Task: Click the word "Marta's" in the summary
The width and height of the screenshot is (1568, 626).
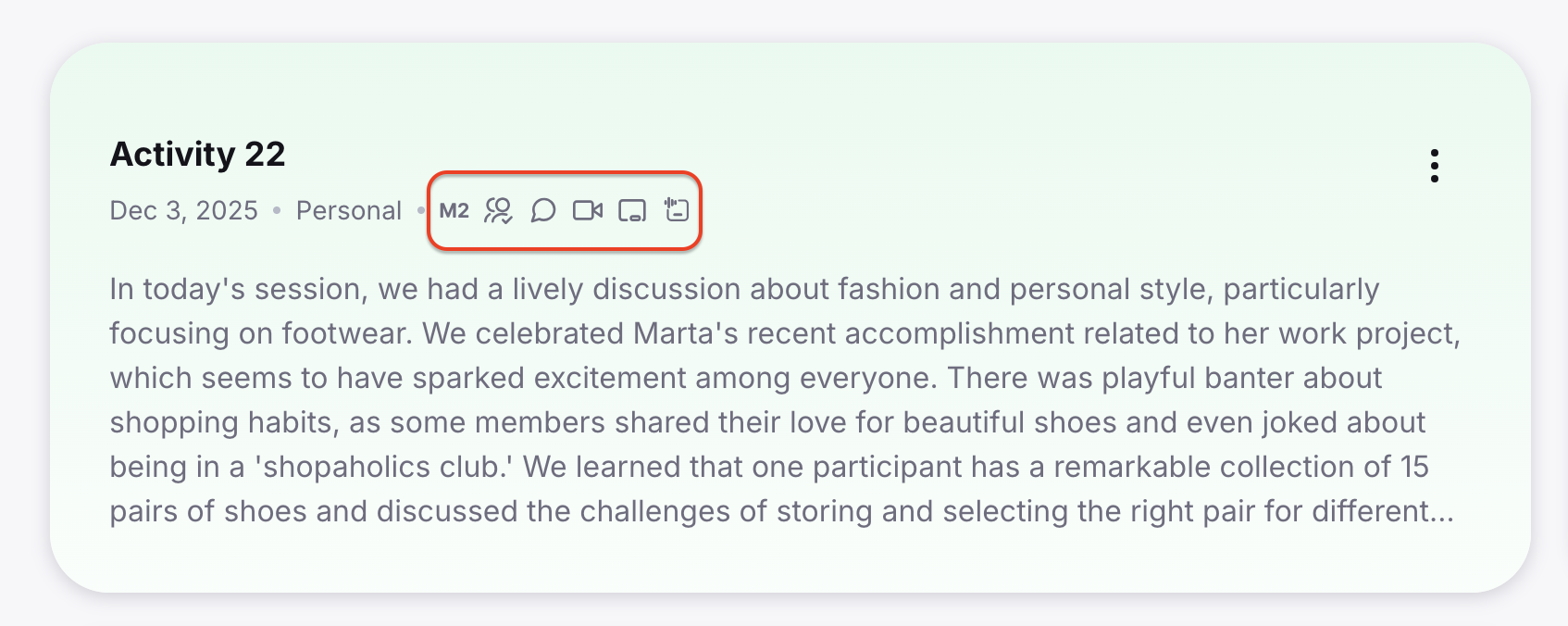Action: point(686,333)
